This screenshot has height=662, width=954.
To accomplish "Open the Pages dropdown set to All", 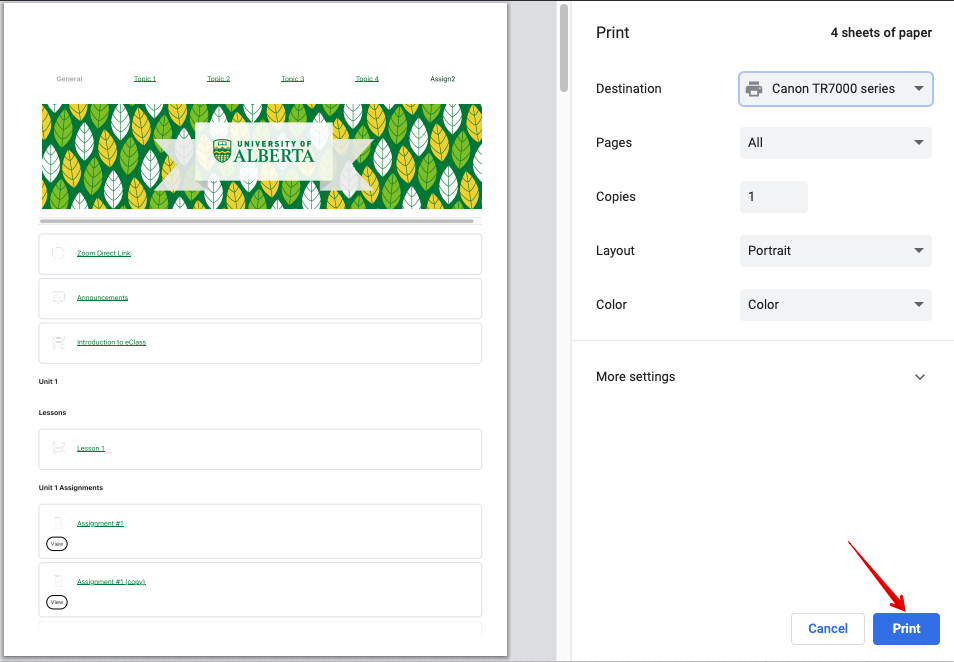I will point(835,143).
